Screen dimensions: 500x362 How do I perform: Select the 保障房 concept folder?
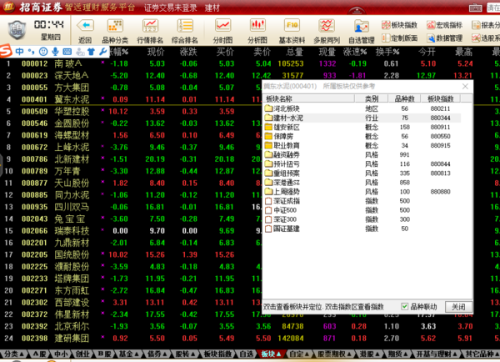(279, 136)
